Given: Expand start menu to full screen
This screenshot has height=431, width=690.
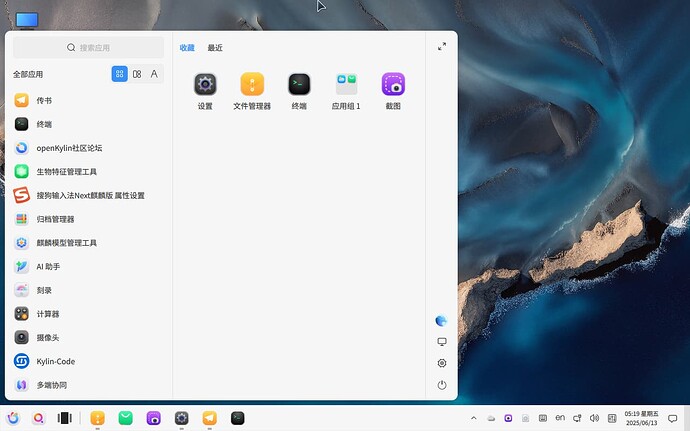Looking at the screenshot, I should pyautogui.click(x=442, y=47).
